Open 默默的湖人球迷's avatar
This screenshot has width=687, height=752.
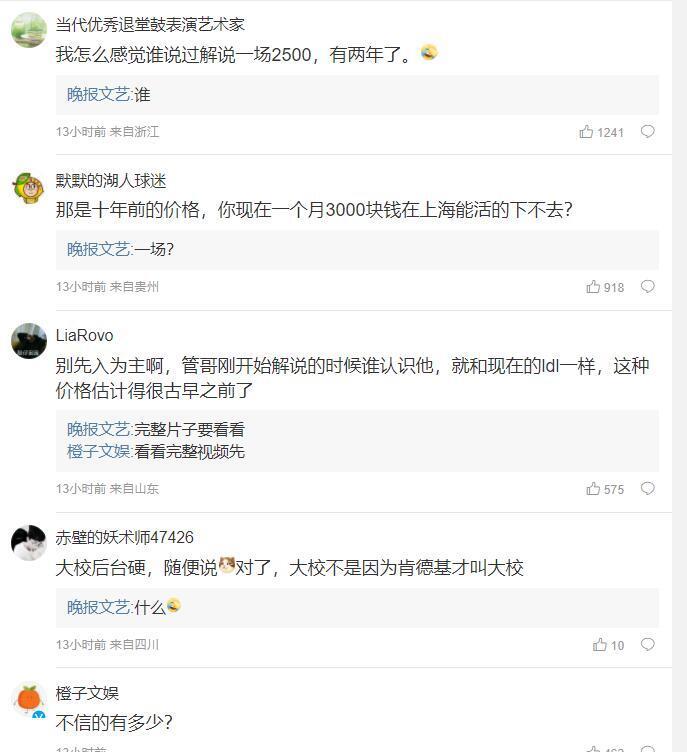[29, 188]
